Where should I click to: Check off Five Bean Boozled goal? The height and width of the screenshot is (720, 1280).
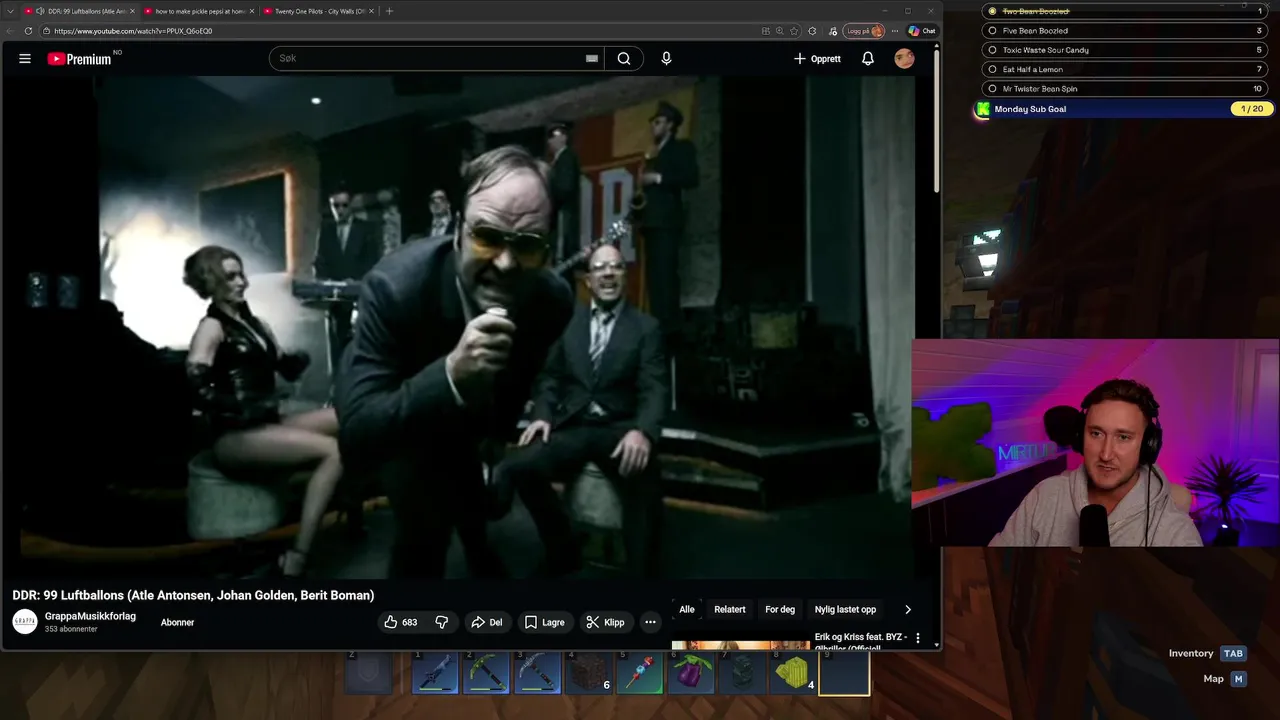tap(992, 31)
